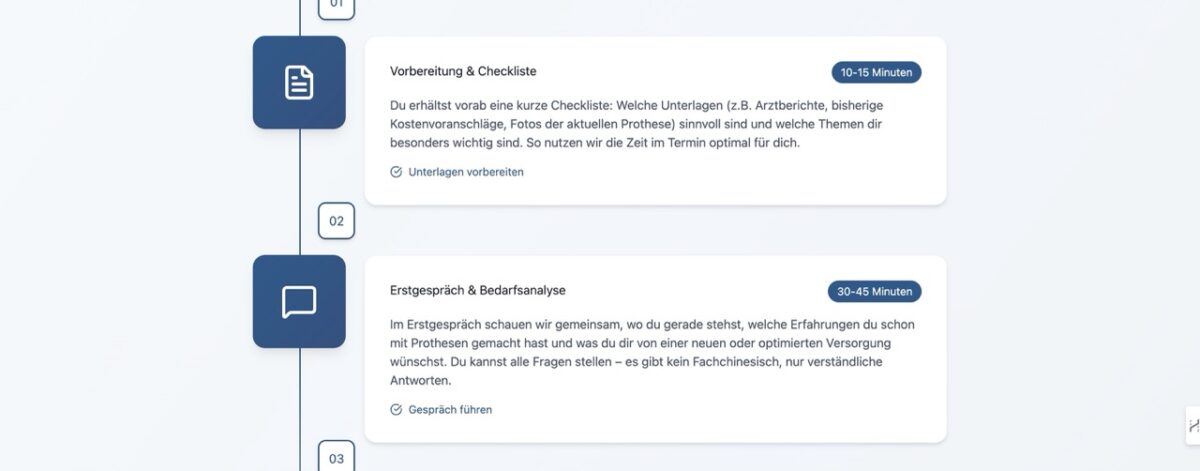Click check-circle icon beside Gespräch führen
The image size is (1200, 471).
click(x=396, y=410)
